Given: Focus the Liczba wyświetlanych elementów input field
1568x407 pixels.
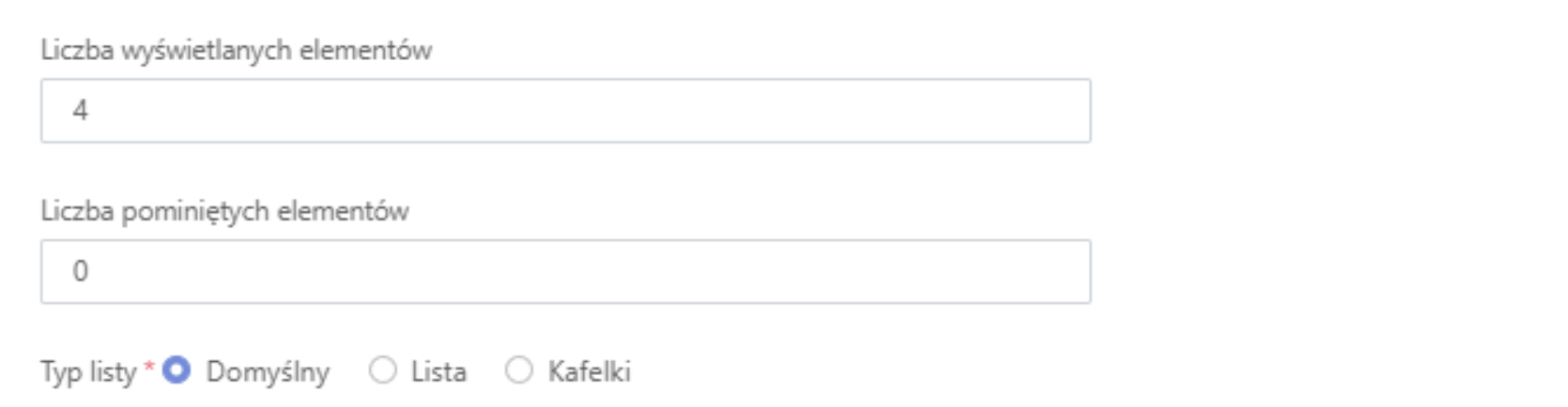Looking at the screenshot, I should point(565,111).
